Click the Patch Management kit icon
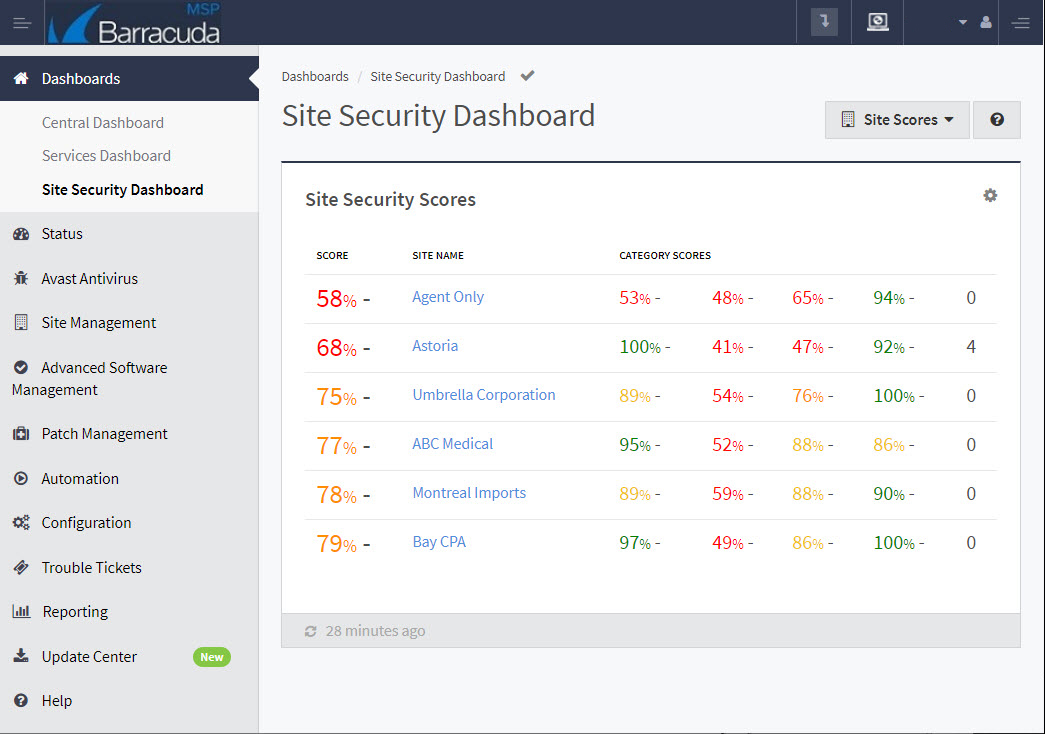This screenshot has width=1045, height=734. pos(21,434)
